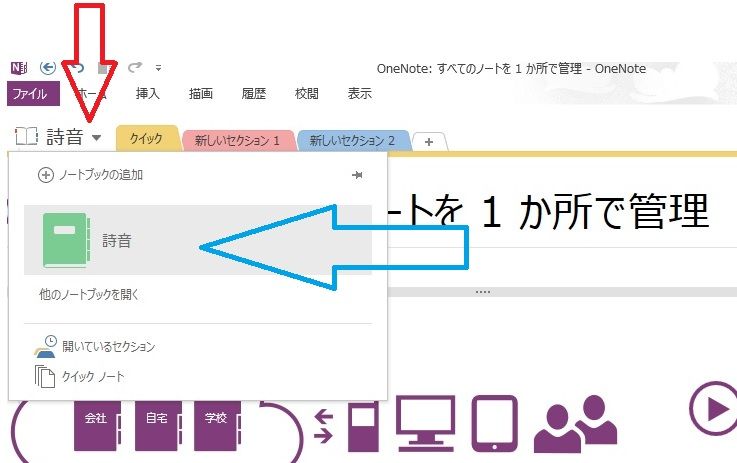Click the misplaced sections icon with clock
Screen dimensions: 737x463
(46, 346)
